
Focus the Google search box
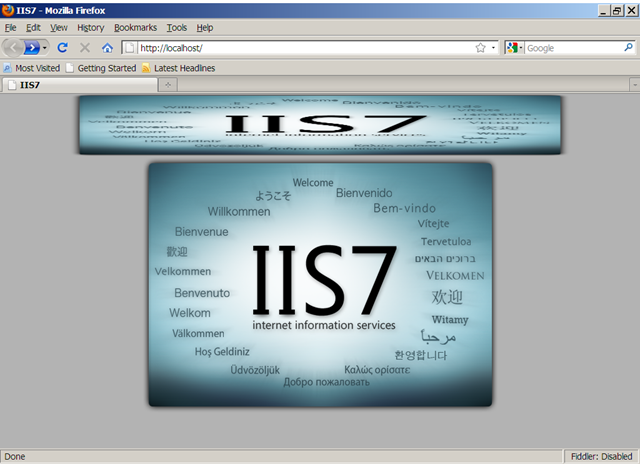573,48
